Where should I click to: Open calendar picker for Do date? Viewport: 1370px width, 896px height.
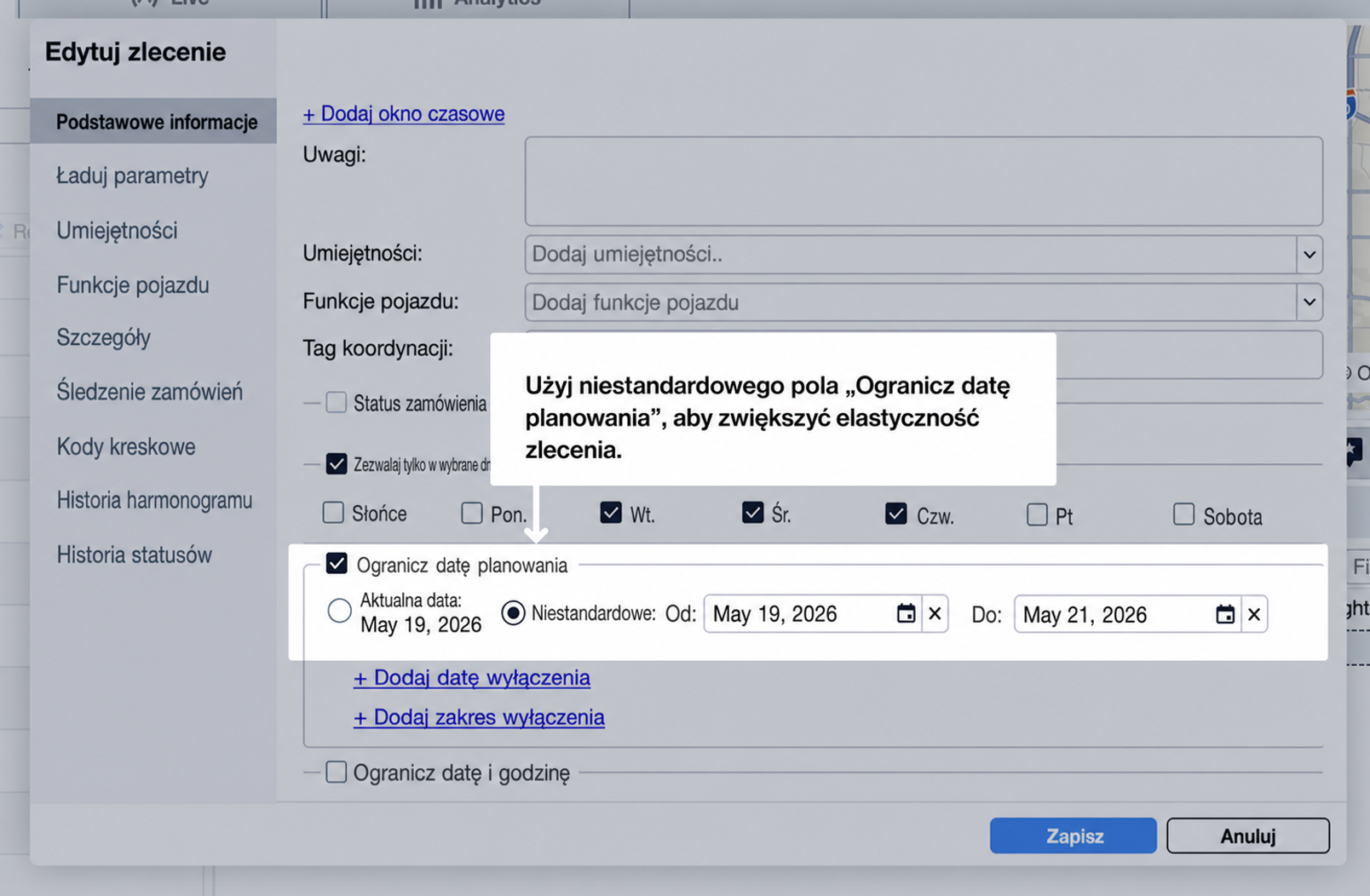pos(1224,614)
